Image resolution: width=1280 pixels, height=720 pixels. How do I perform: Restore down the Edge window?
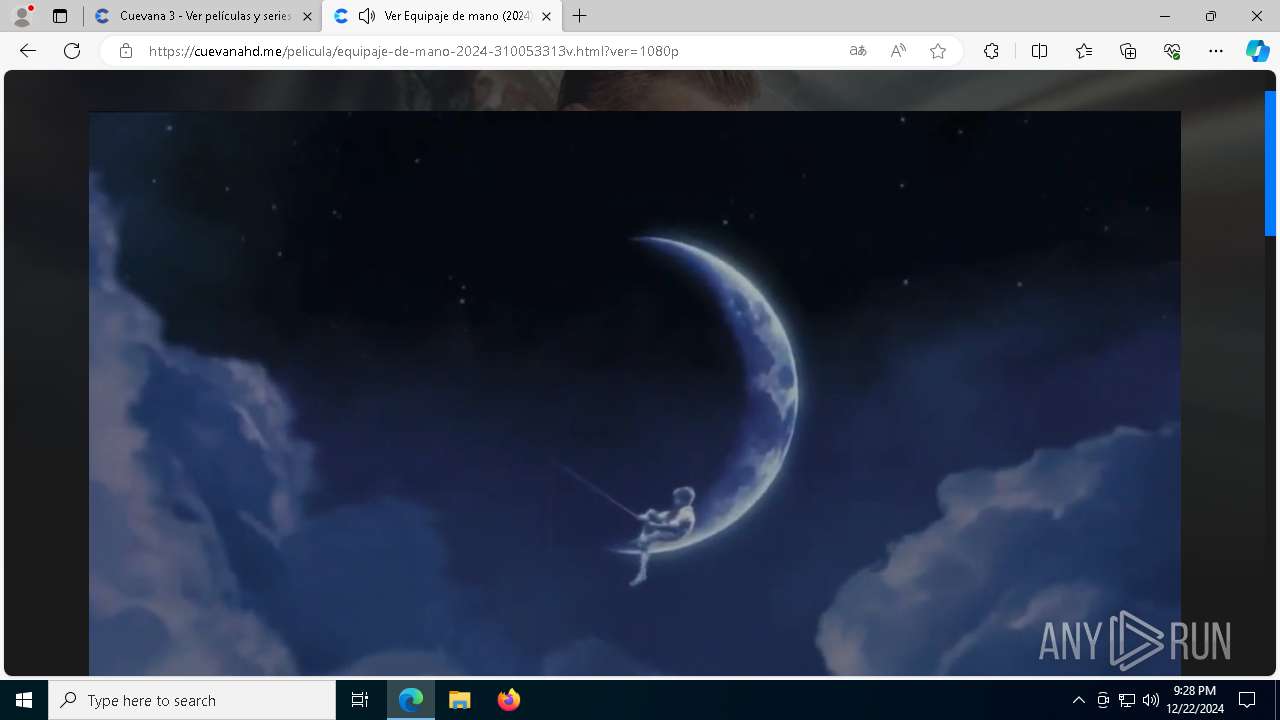pyautogui.click(x=1211, y=16)
